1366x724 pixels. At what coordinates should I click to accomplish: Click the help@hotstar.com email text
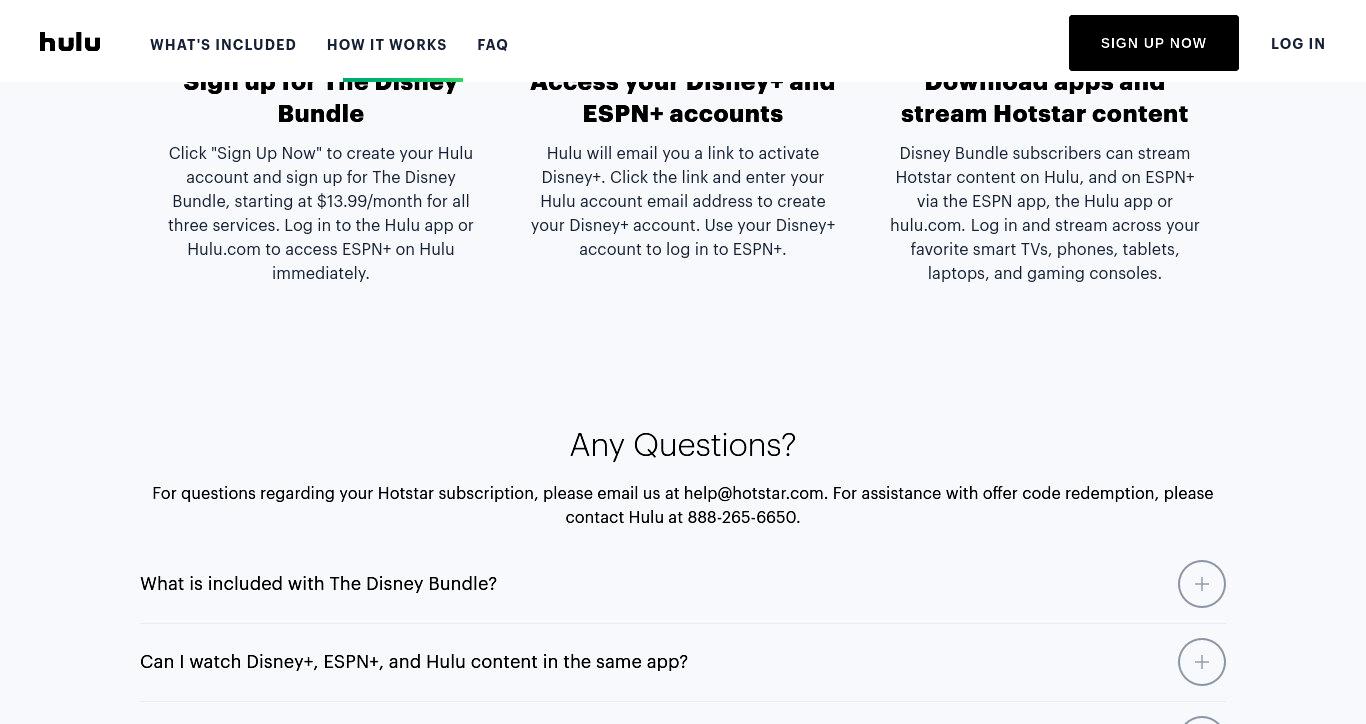[x=754, y=493]
